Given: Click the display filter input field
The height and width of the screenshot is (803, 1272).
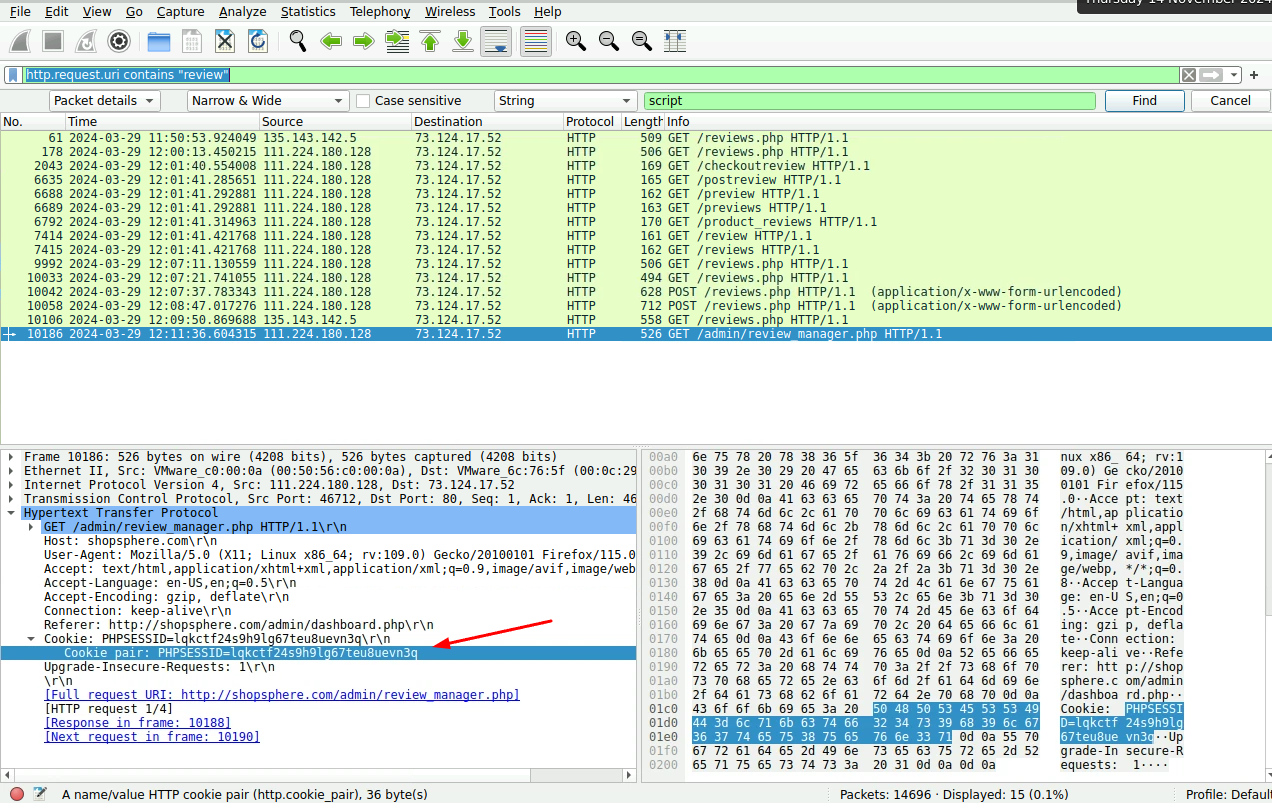Looking at the screenshot, I should (x=600, y=75).
